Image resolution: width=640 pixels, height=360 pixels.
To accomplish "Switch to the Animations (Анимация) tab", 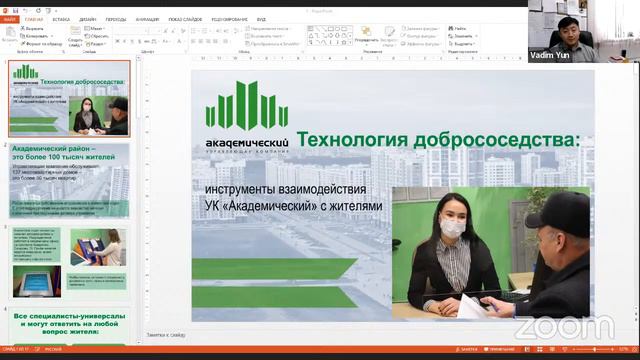I will pyautogui.click(x=147, y=20).
